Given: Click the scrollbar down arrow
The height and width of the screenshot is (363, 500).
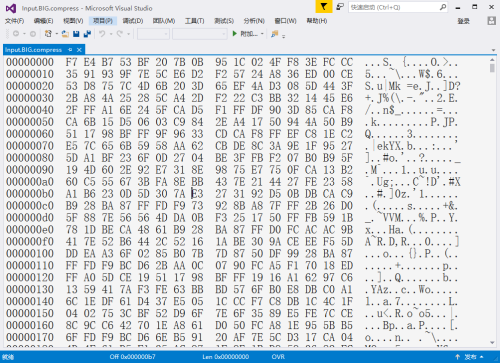Looking at the screenshot, I should (492, 343).
